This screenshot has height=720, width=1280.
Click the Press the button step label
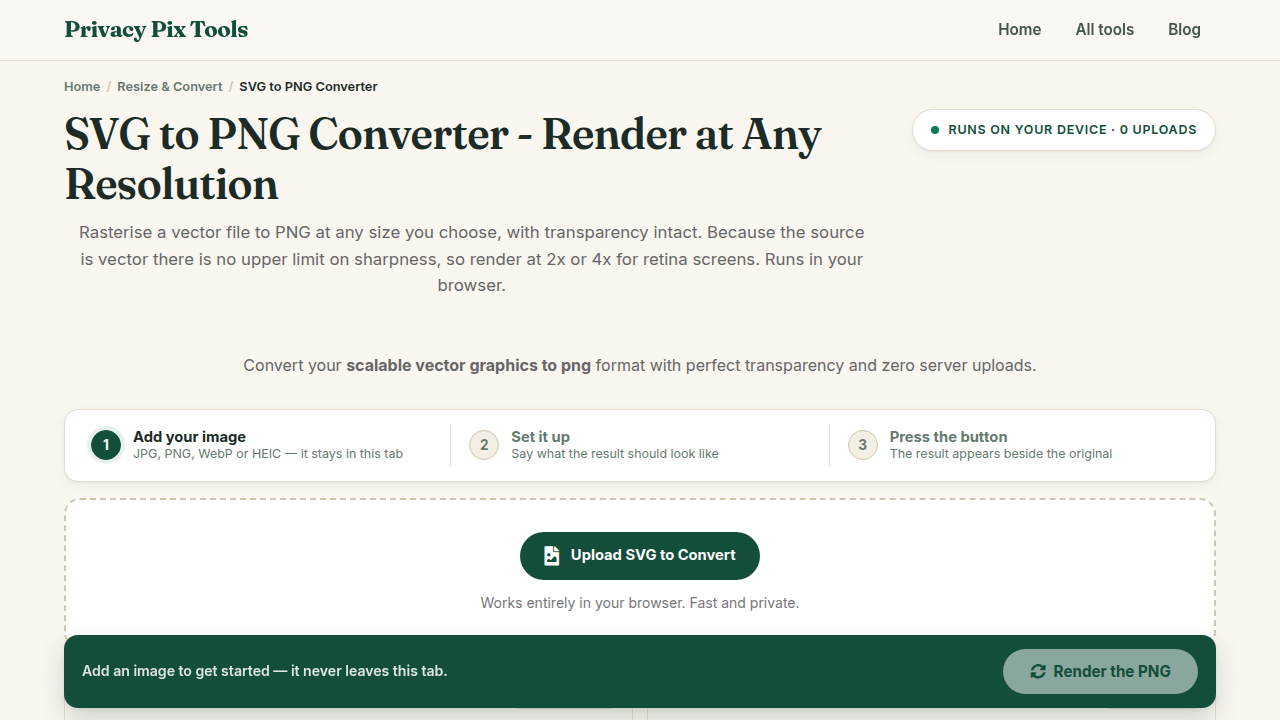point(948,437)
